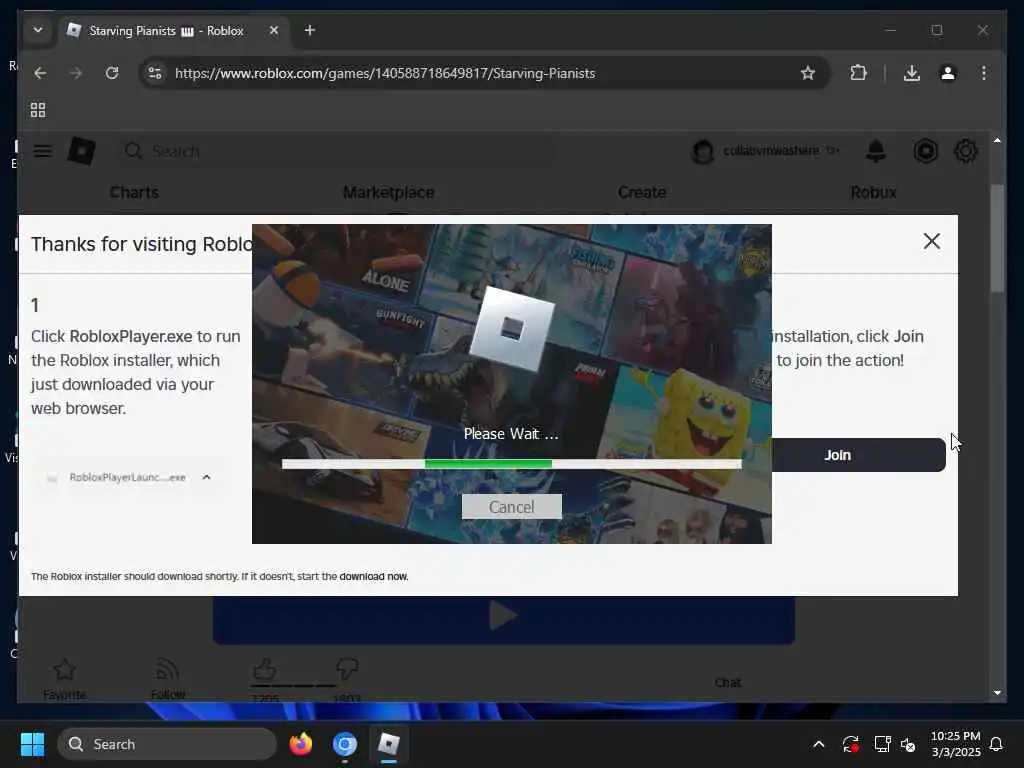Close the Thanks for visiting Roblox dialog
The height and width of the screenshot is (768, 1024).
pos(932,241)
